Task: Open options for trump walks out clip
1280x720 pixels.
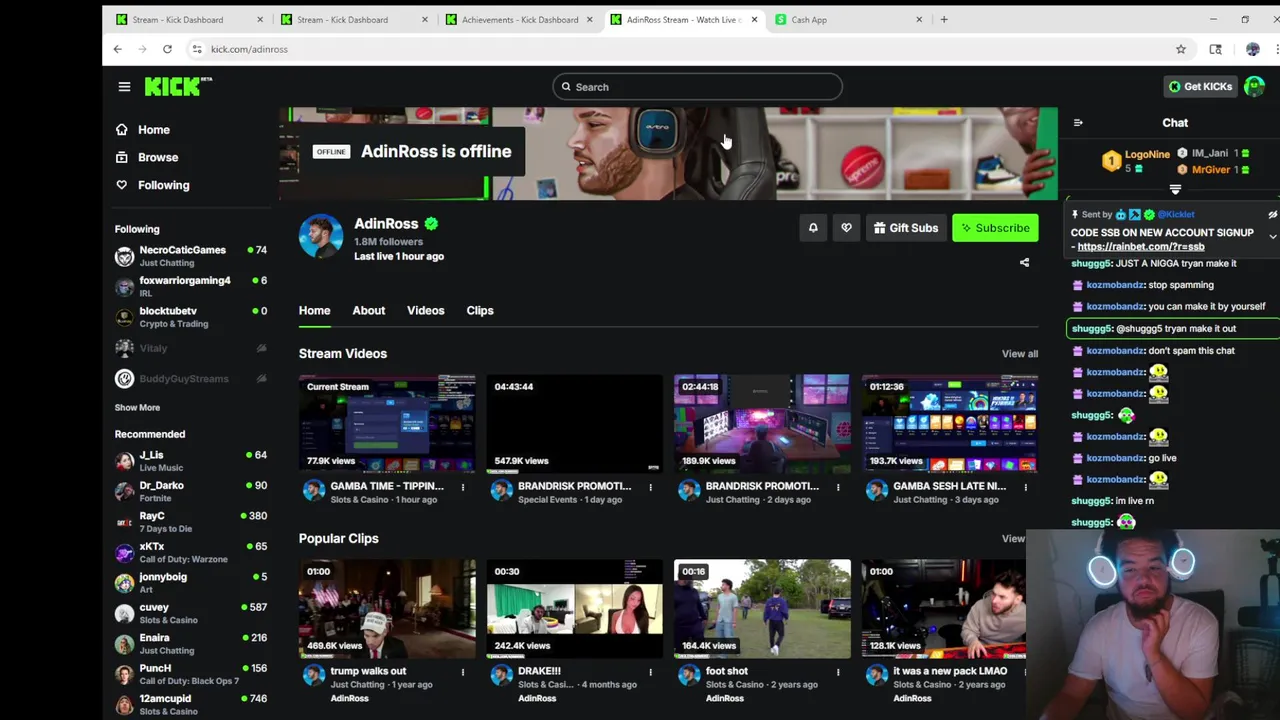Action: tap(462, 672)
